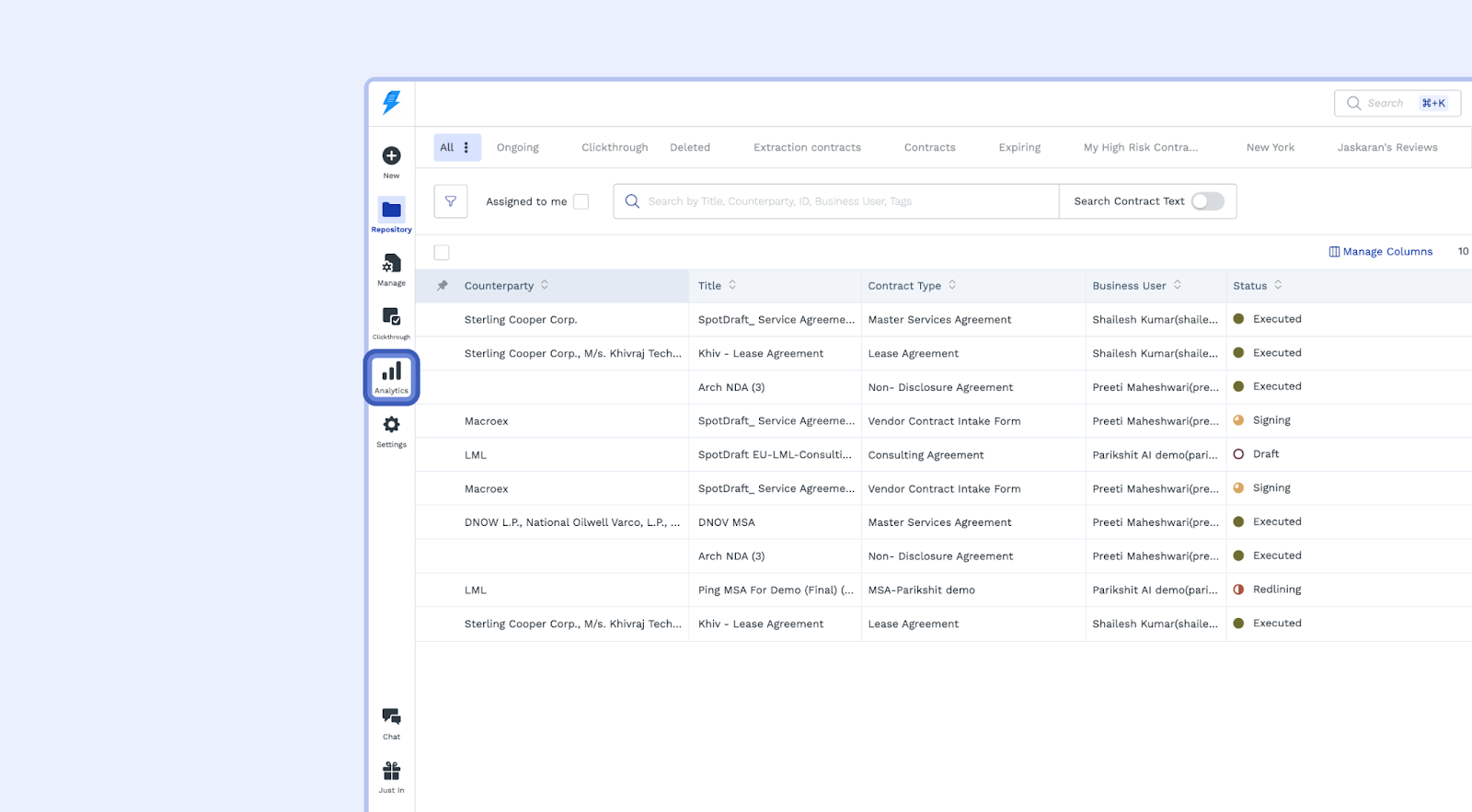Open the Analytics sidebar icon

(391, 376)
